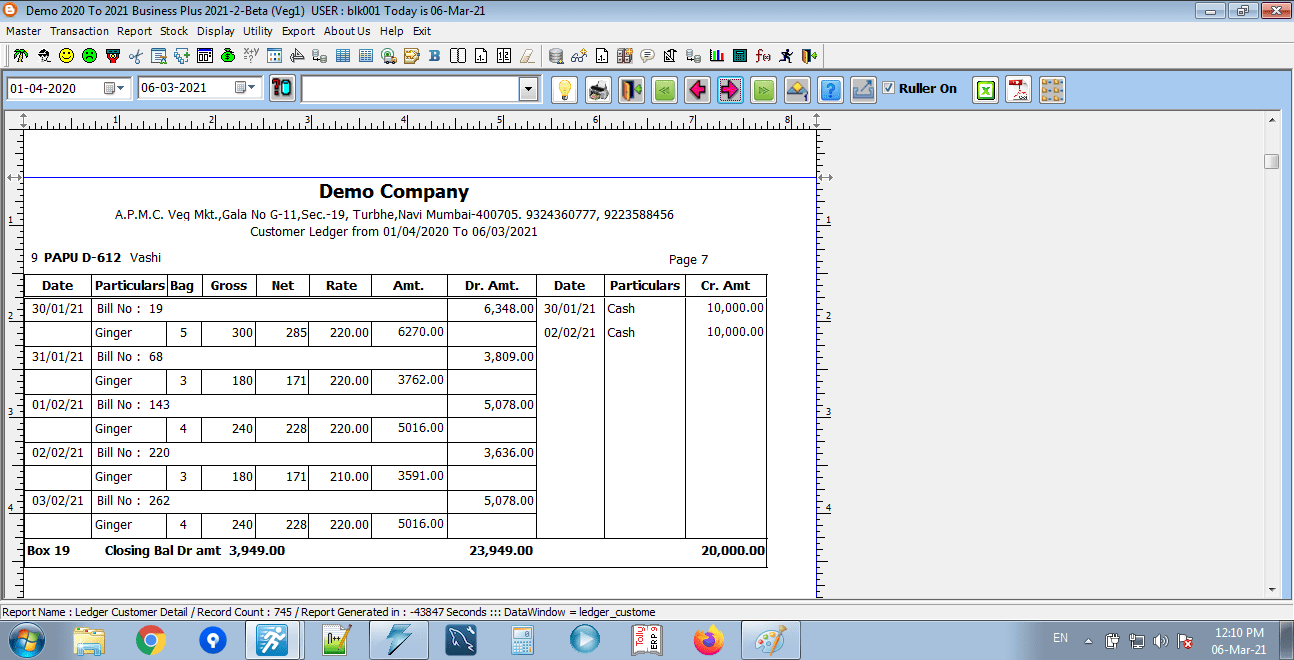The image size is (1294, 660).
Task: Go to next page with right pink arrow
Action: pyautogui.click(x=730, y=90)
